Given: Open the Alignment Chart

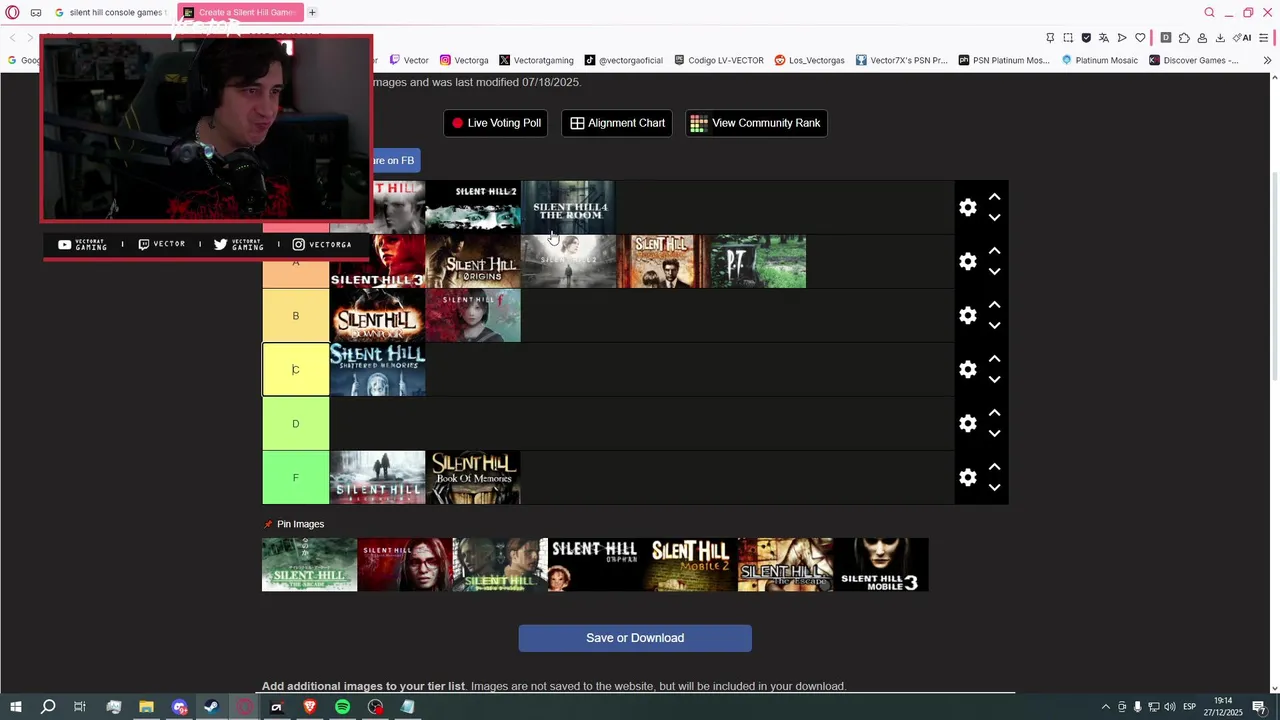Looking at the screenshot, I should tap(617, 123).
